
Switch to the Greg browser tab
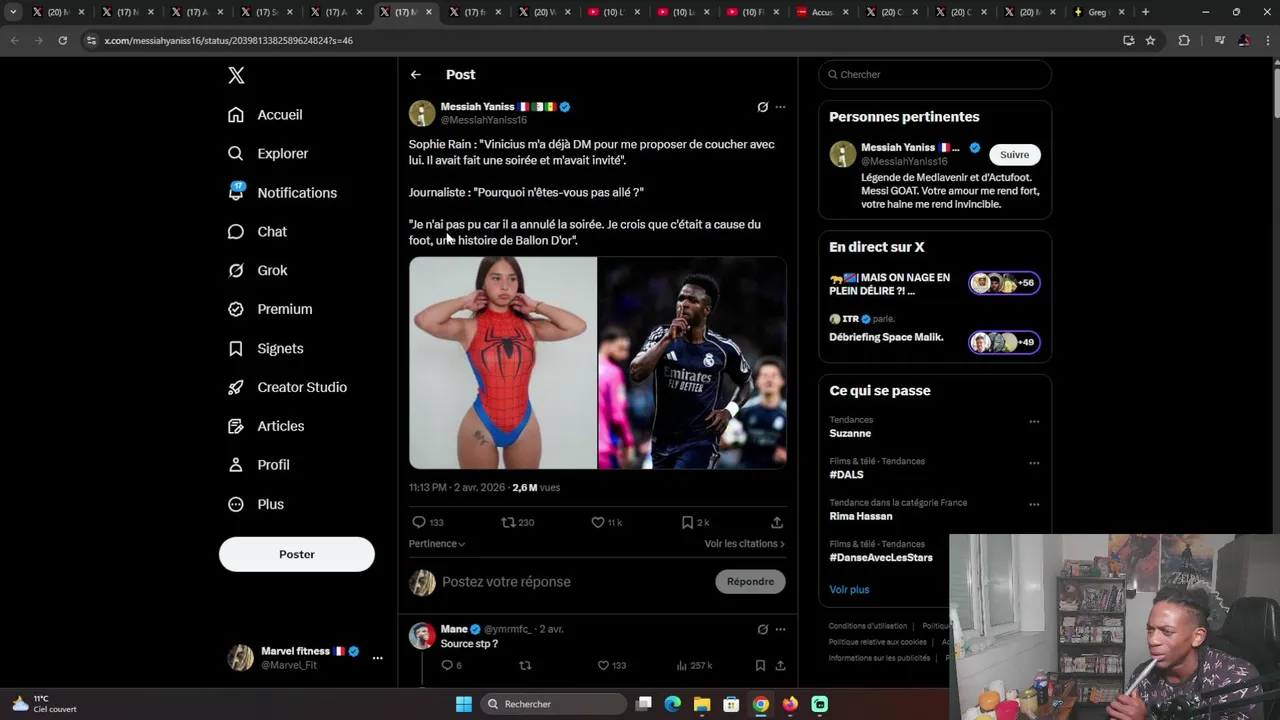click(1097, 12)
